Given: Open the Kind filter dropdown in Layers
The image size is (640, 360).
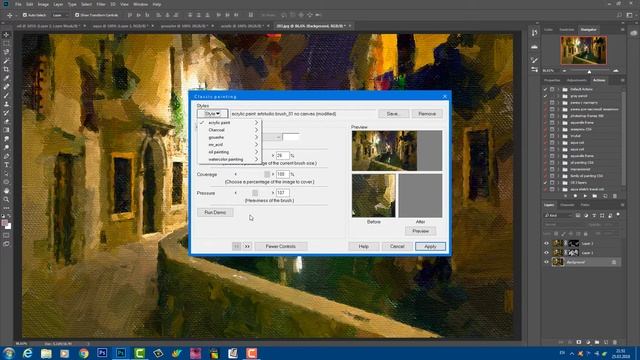Looking at the screenshot, I should pyautogui.click(x=558, y=215).
